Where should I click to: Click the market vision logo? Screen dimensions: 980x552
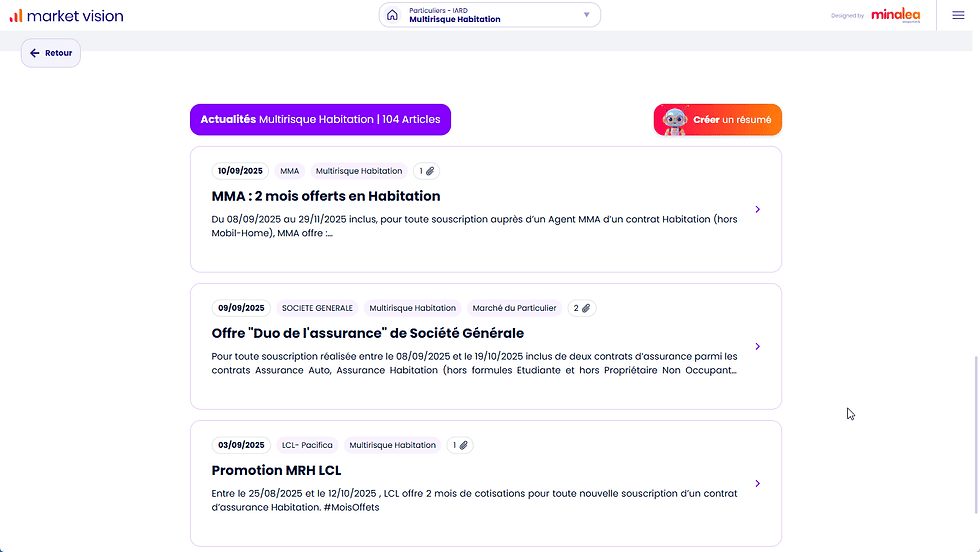pos(67,15)
